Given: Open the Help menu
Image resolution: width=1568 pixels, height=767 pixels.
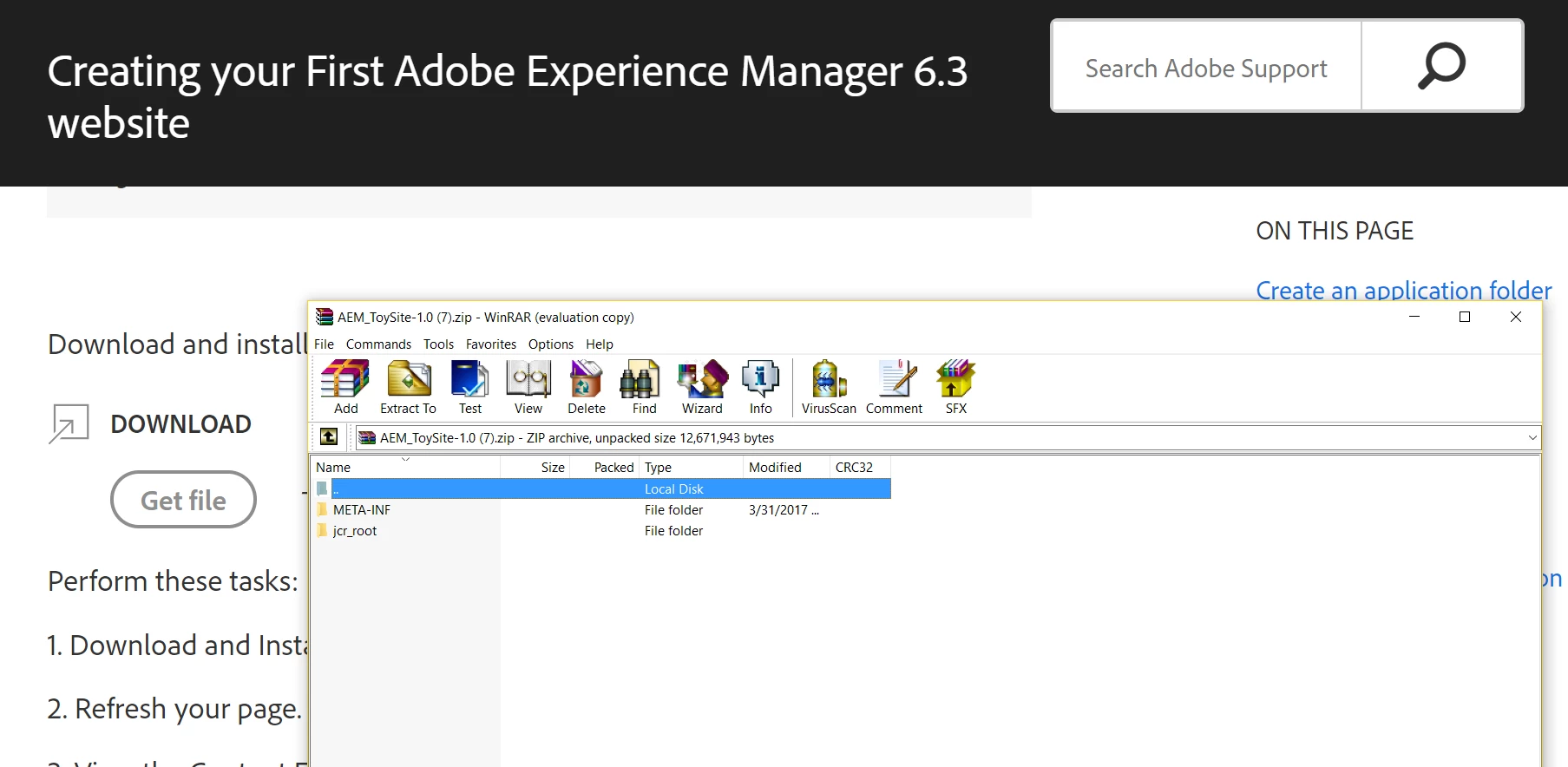Looking at the screenshot, I should [599, 344].
